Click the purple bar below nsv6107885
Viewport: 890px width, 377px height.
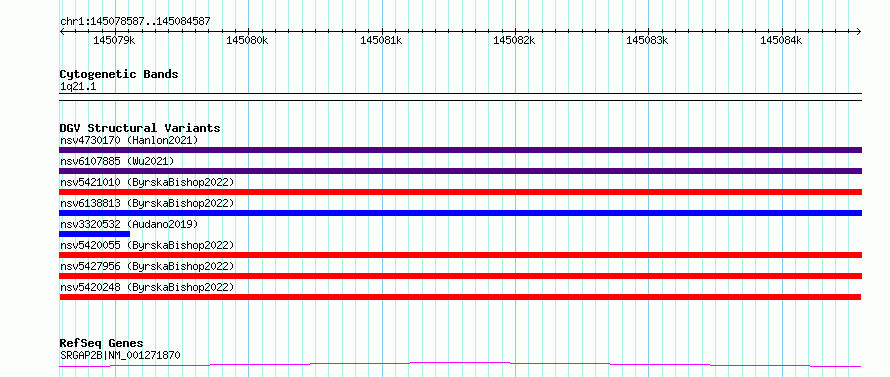click(x=460, y=171)
